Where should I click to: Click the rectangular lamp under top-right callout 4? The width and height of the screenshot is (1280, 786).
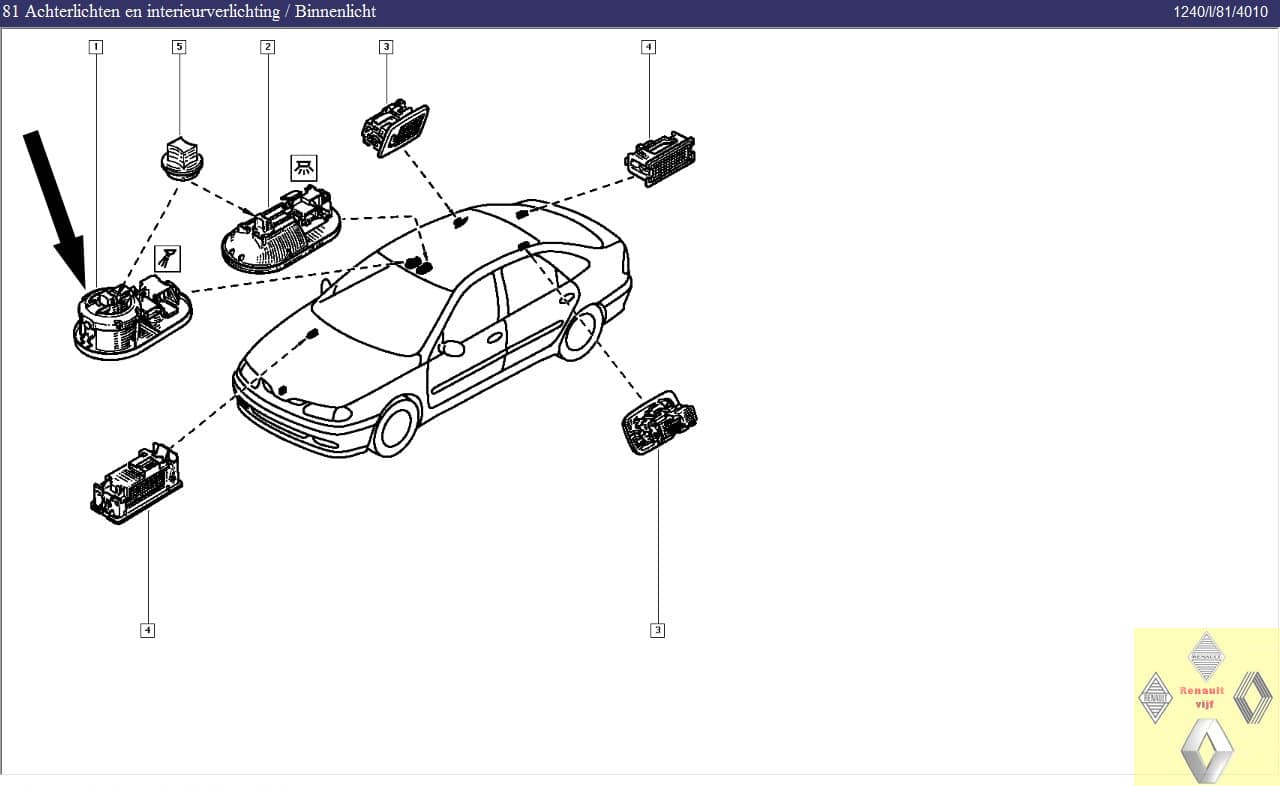coord(660,158)
